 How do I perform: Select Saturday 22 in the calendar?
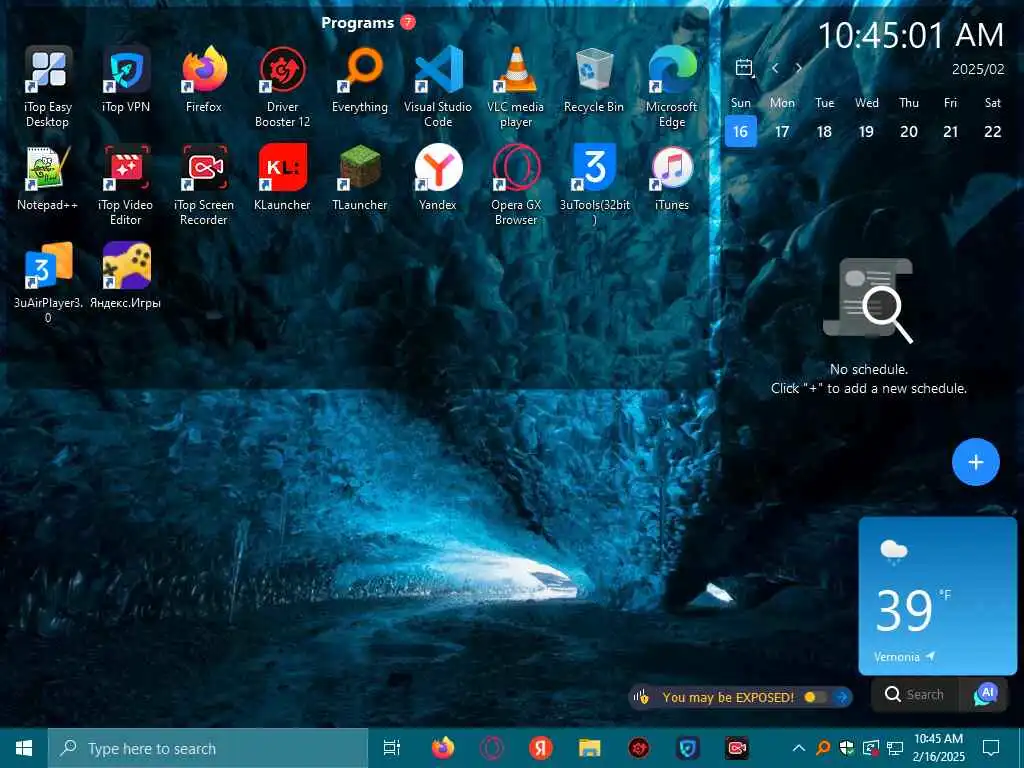pos(993,131)
